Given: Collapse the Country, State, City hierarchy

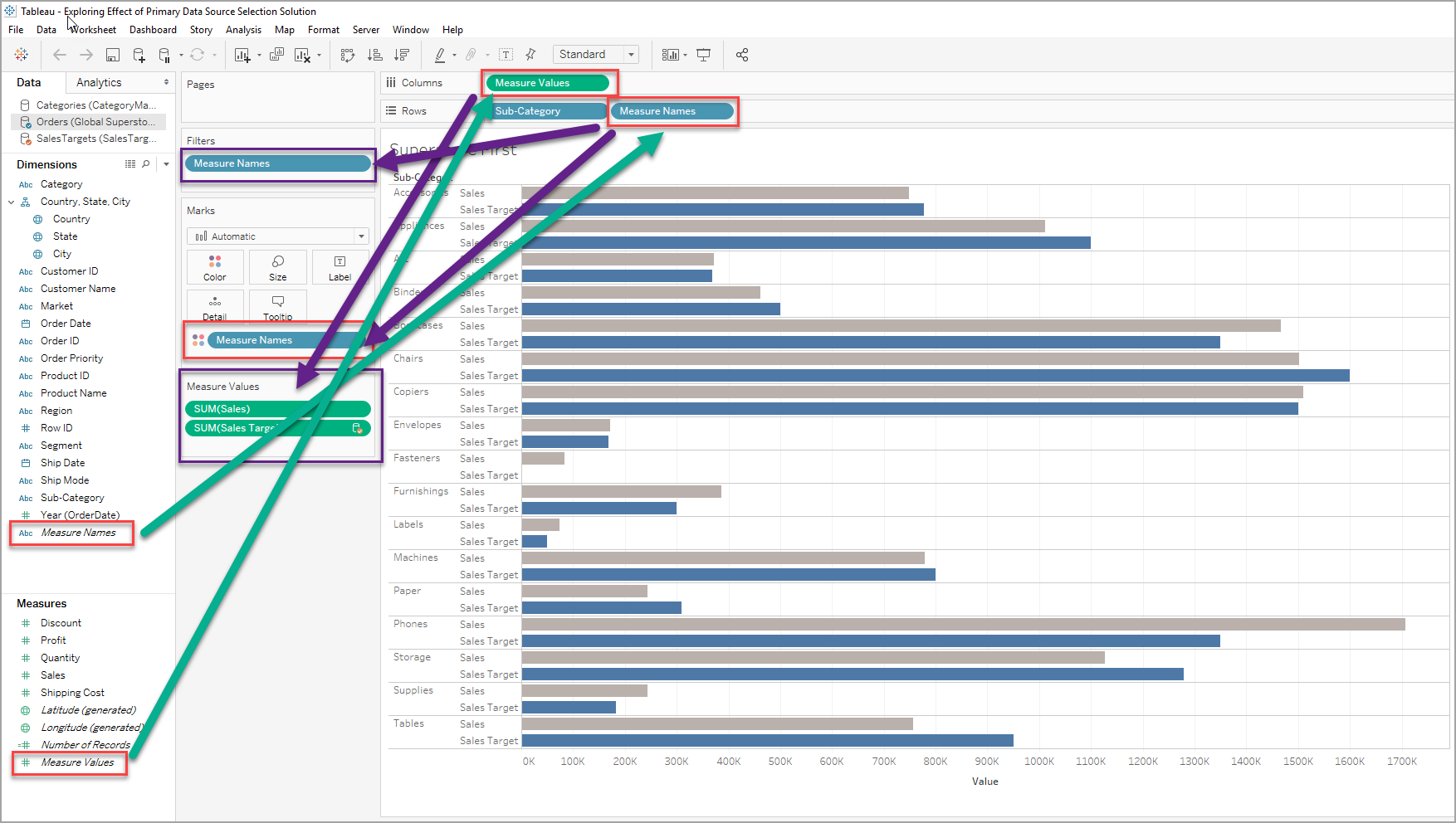Looking at the screenshot, I should 12,201.
